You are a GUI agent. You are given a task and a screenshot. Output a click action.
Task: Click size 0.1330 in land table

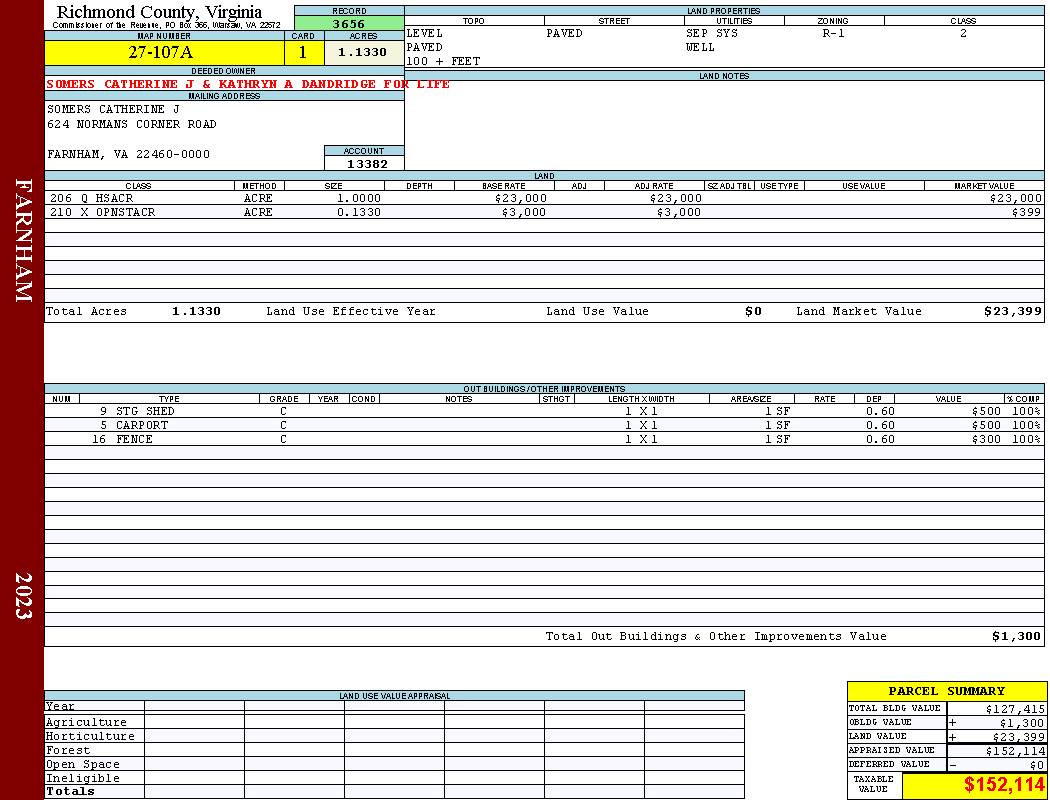click(x=359, y=212)
